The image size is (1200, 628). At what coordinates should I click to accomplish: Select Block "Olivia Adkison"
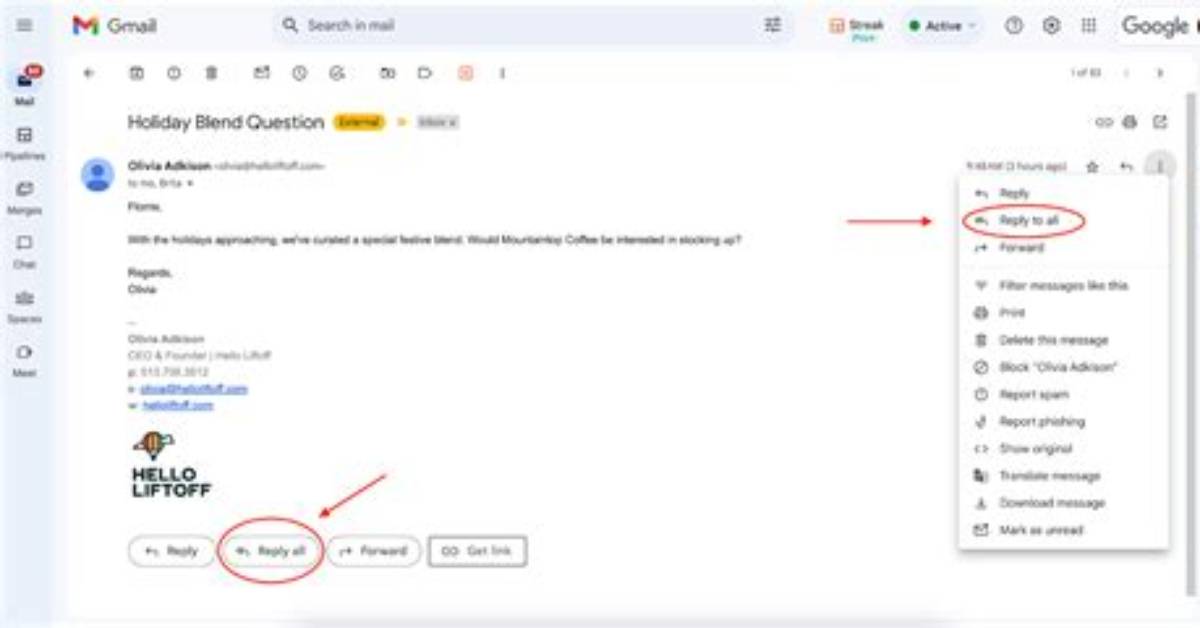pos(1062,367)
